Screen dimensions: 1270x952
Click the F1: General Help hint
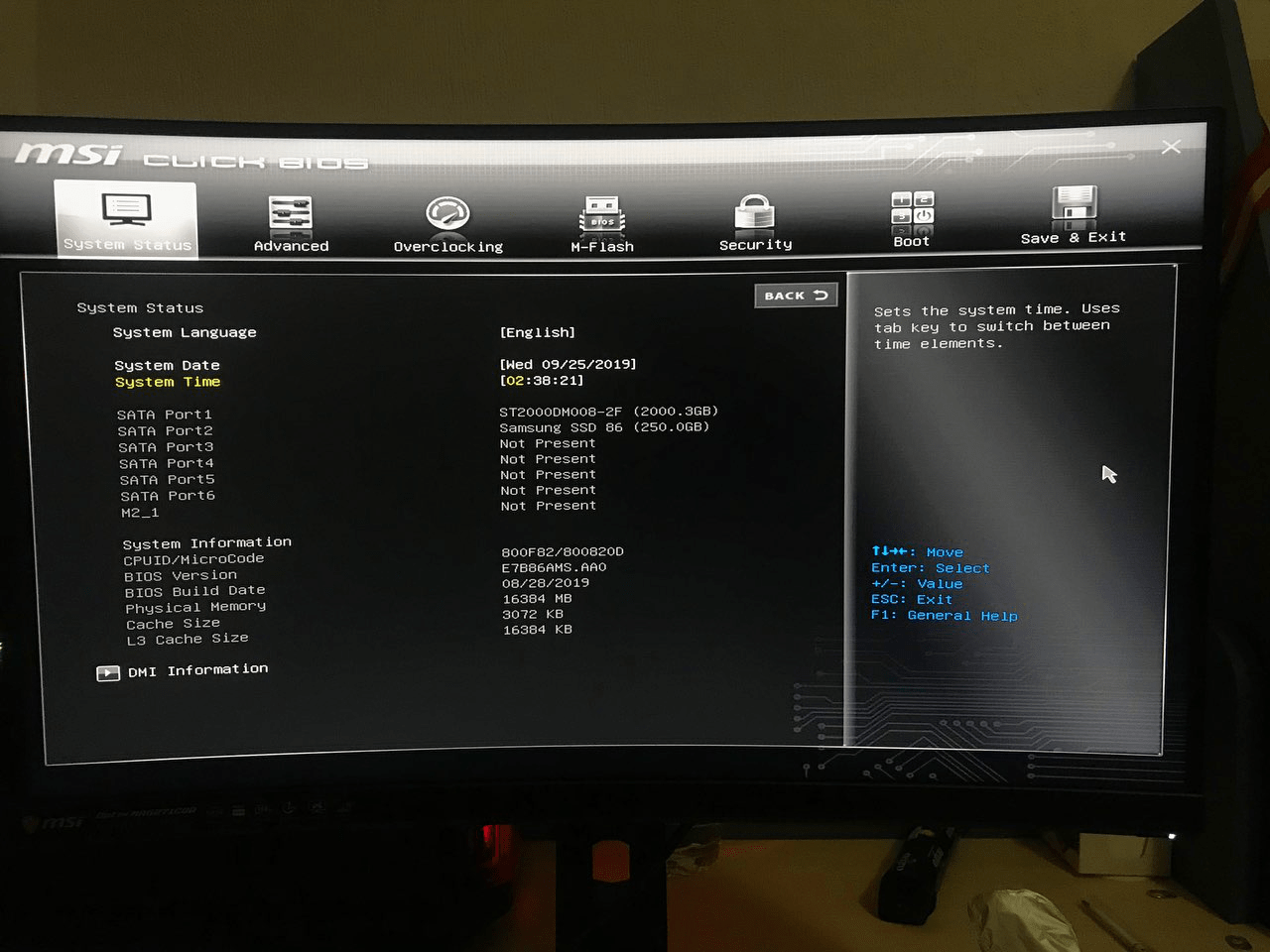[x=945, y=616]
